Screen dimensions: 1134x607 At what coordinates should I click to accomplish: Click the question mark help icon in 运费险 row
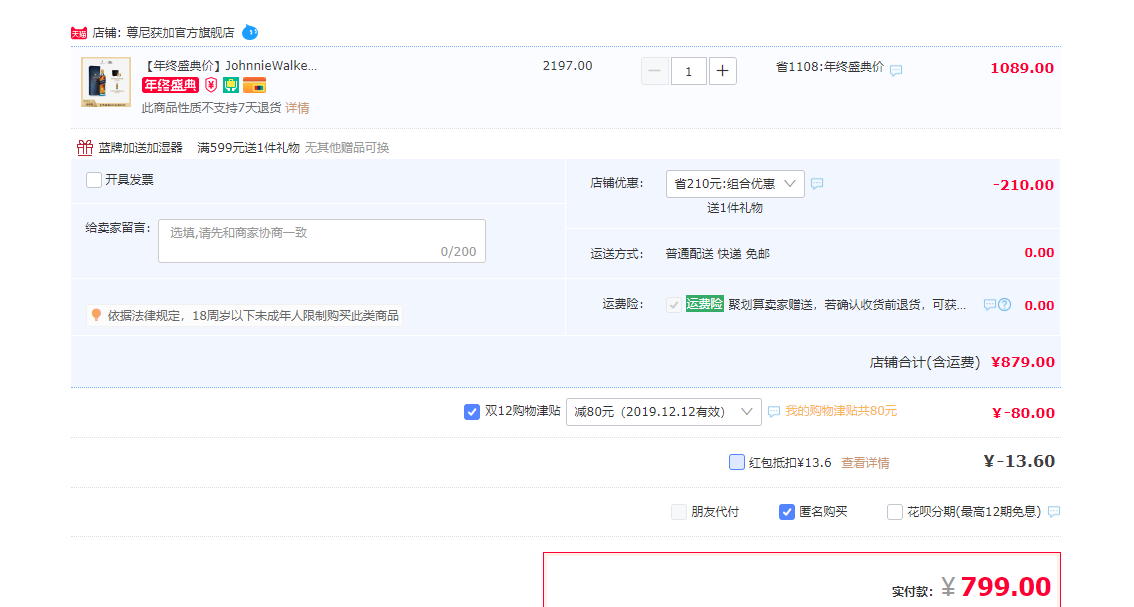[x=1005, y=305]
